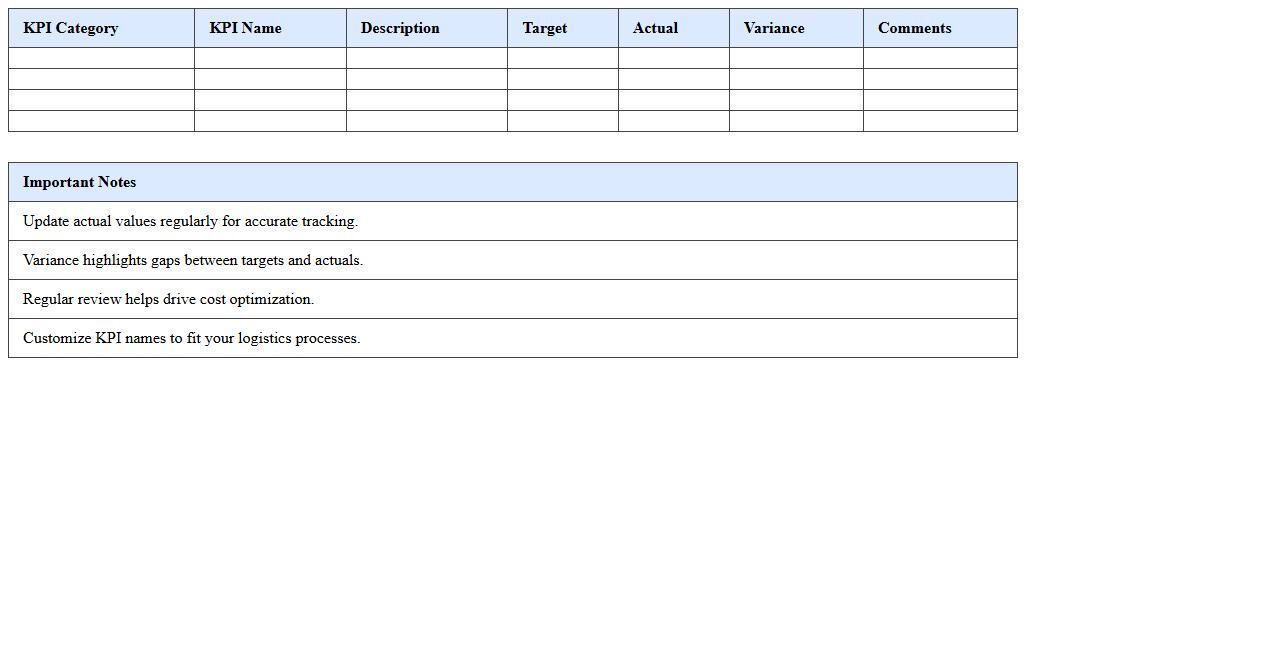Click the first empty Target cell
Screen dimensions: 1278x650
(562, 57)
